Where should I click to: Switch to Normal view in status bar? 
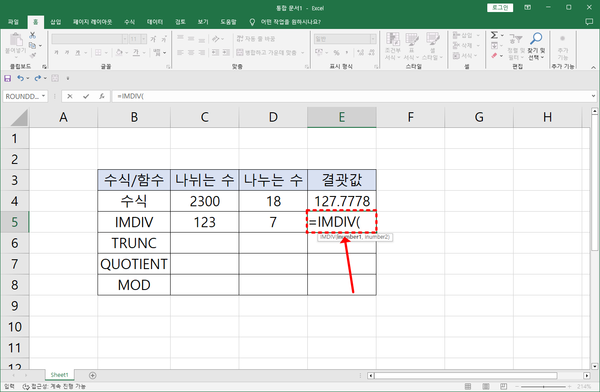(x=468, y=386)
